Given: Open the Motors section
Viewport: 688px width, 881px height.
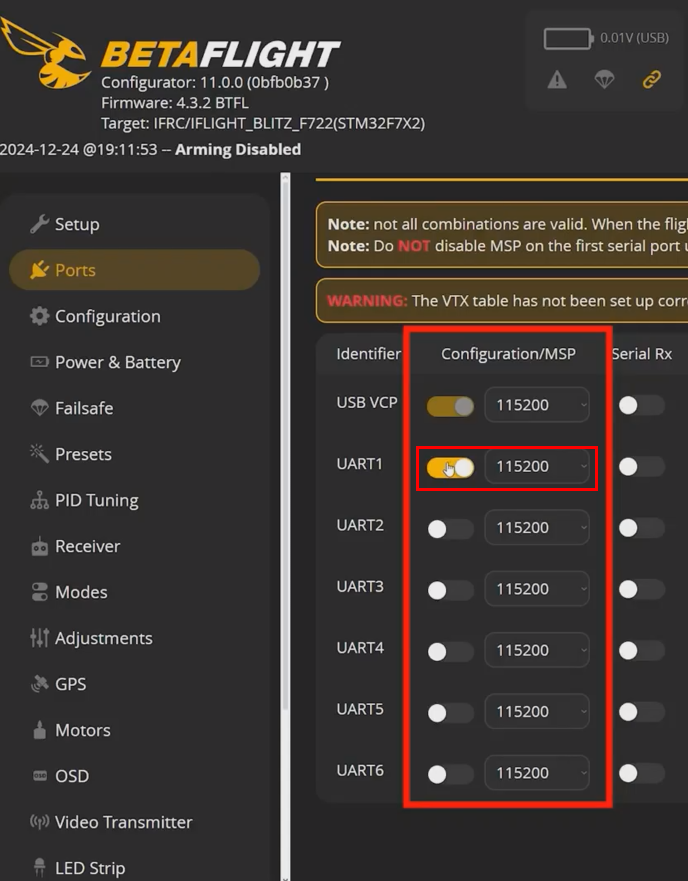Looking at the screenshot, I should (x=82, y=730).
